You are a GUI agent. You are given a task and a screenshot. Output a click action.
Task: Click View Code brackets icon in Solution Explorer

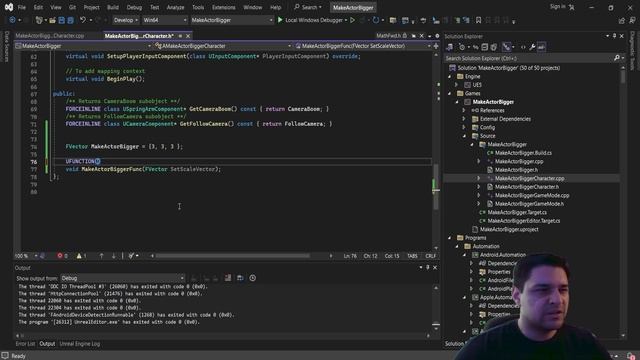[523, 47]
